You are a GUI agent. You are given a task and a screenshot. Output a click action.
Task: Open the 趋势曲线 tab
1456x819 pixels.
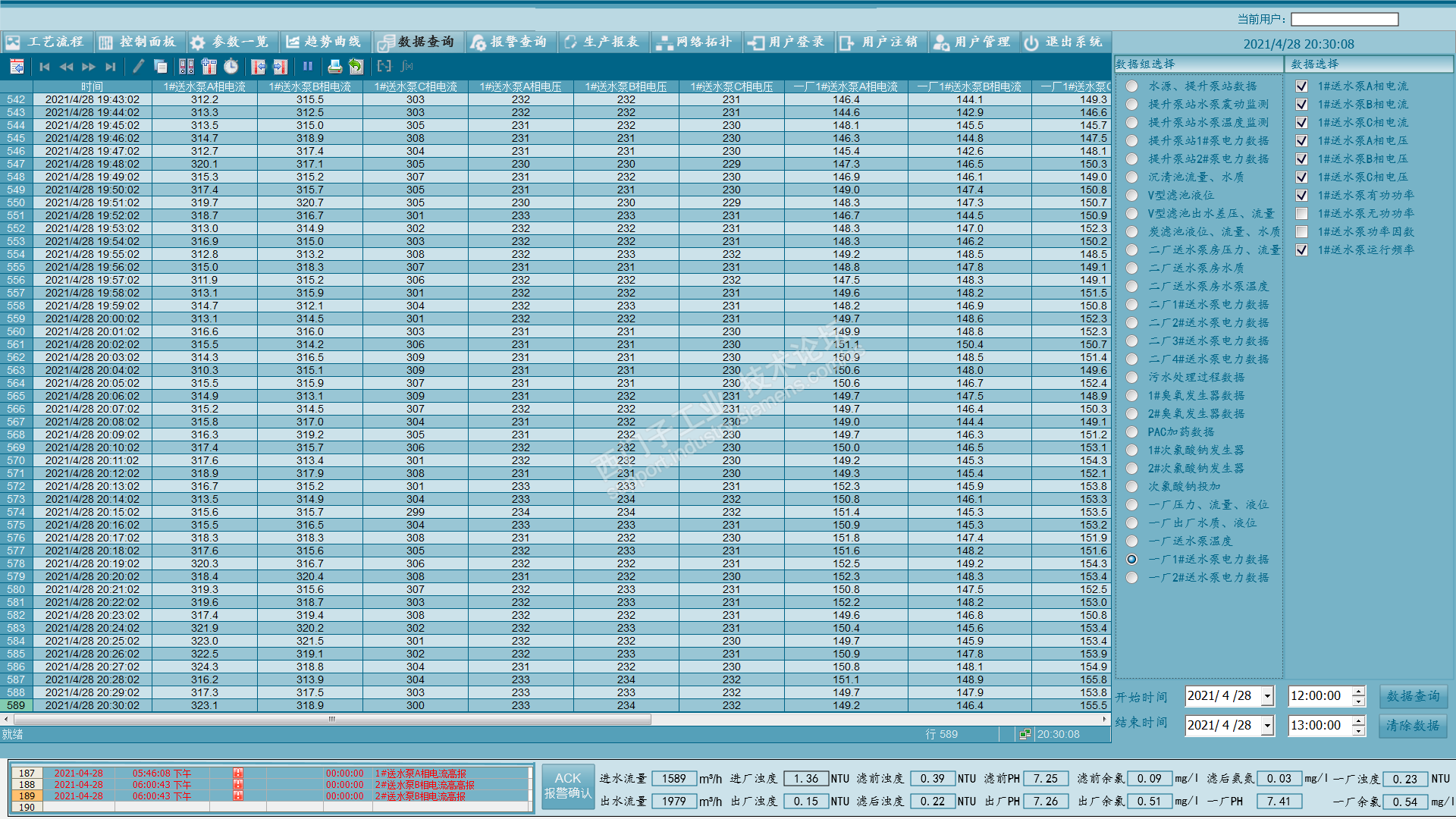(x=324, y=42)
